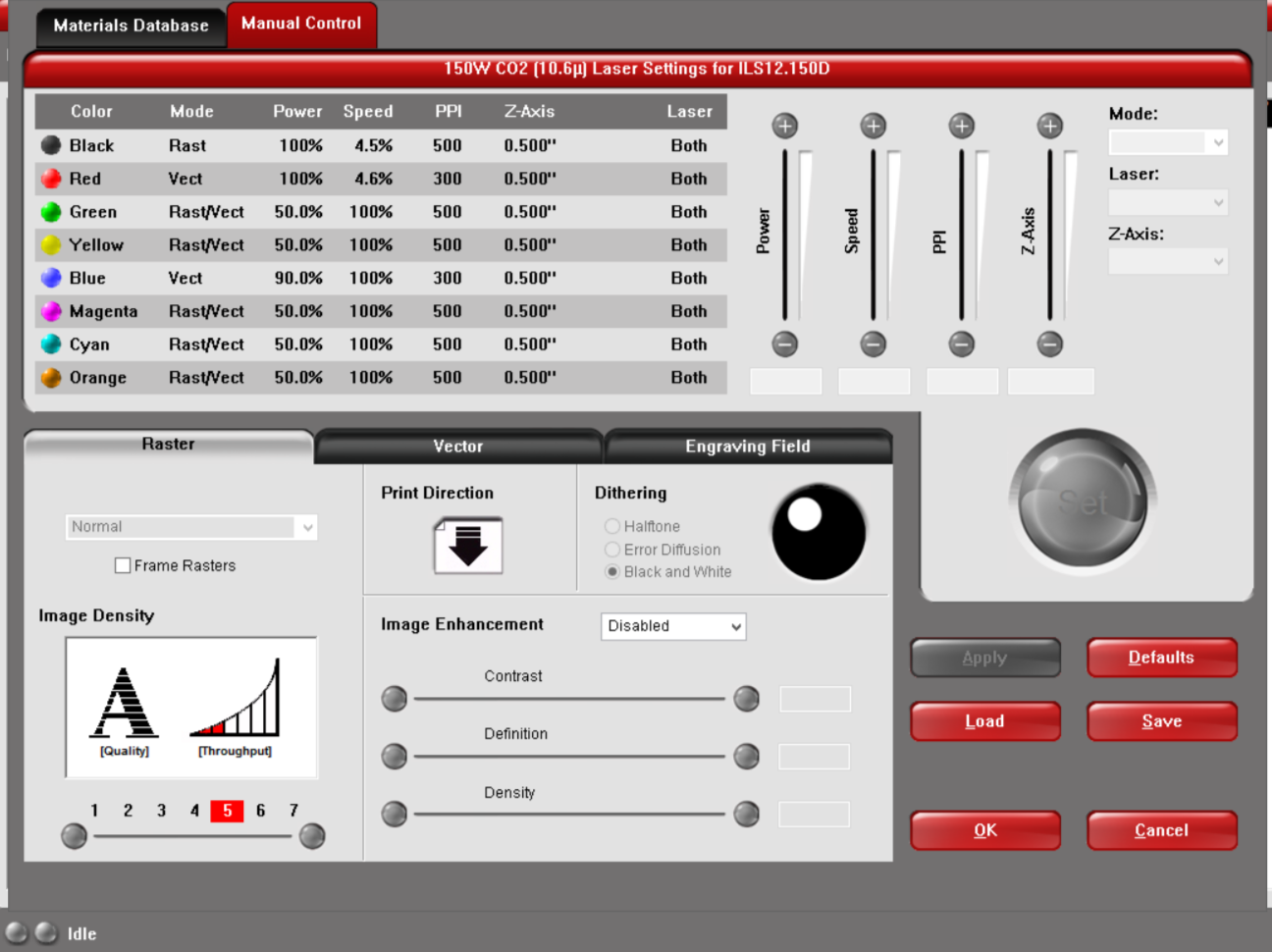Open the Laser dropdown on the right
This screenshot has height=952, width=1272.
click(x=1168, y=203)
